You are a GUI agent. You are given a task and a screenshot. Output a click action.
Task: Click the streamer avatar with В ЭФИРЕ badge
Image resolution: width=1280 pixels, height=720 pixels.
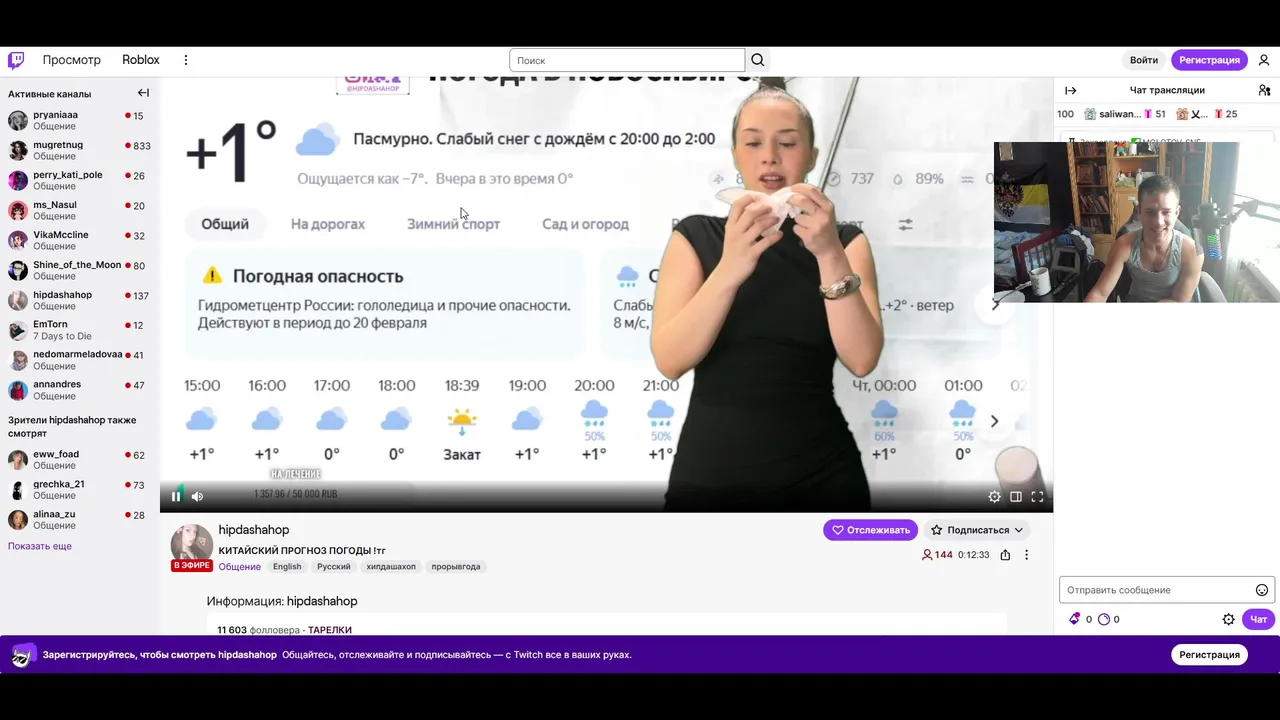[191, 546]
